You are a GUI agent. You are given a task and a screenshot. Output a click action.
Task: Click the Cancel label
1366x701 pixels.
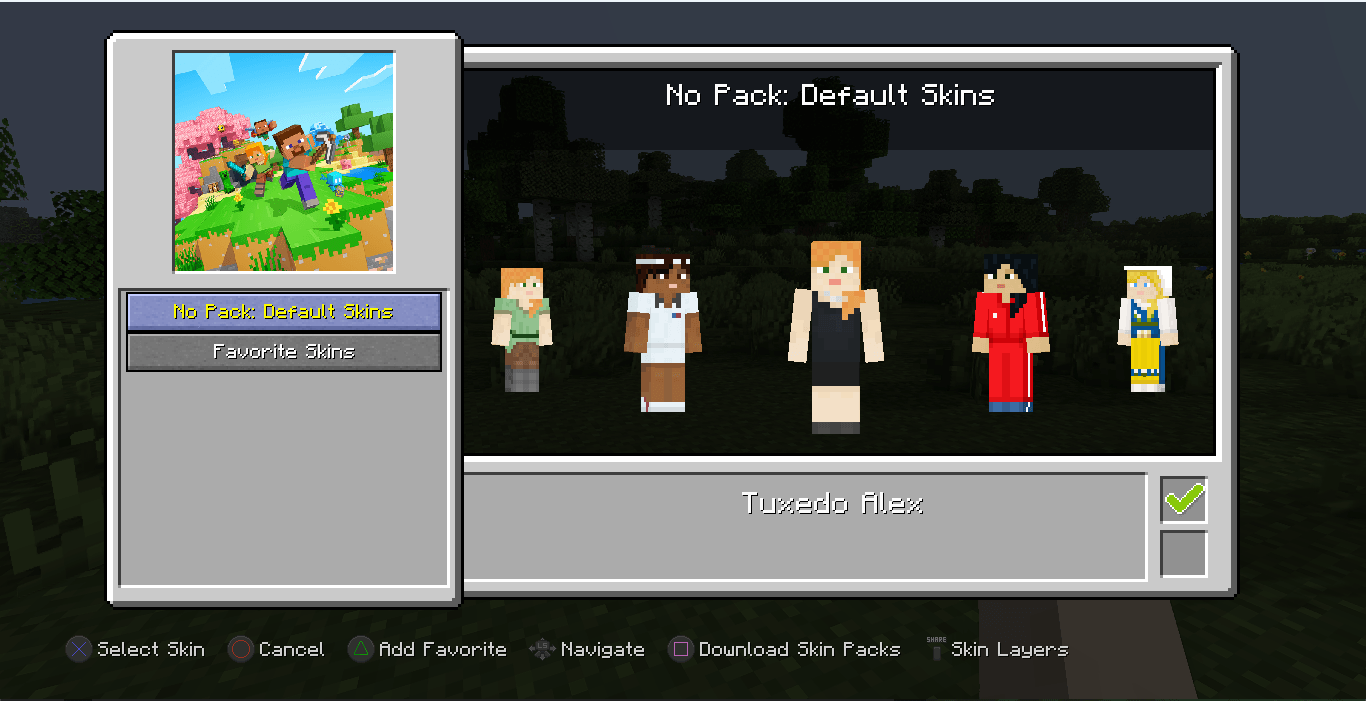point(291,649)
